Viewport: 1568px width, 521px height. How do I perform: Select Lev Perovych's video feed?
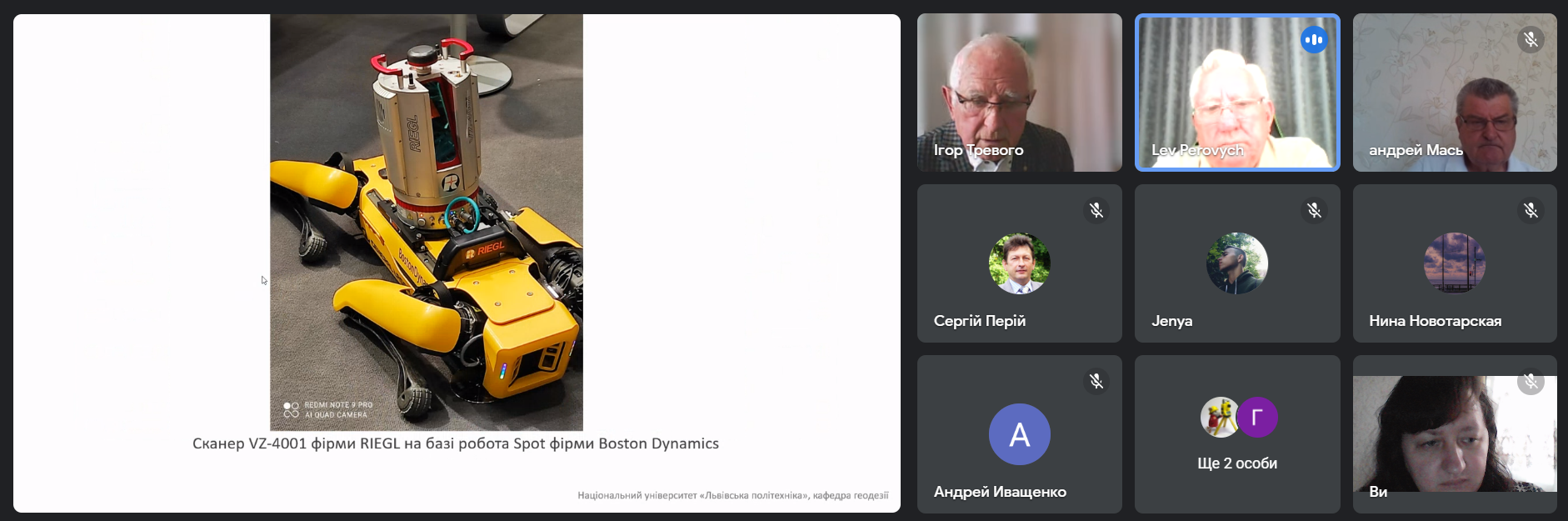(1237, 93)
